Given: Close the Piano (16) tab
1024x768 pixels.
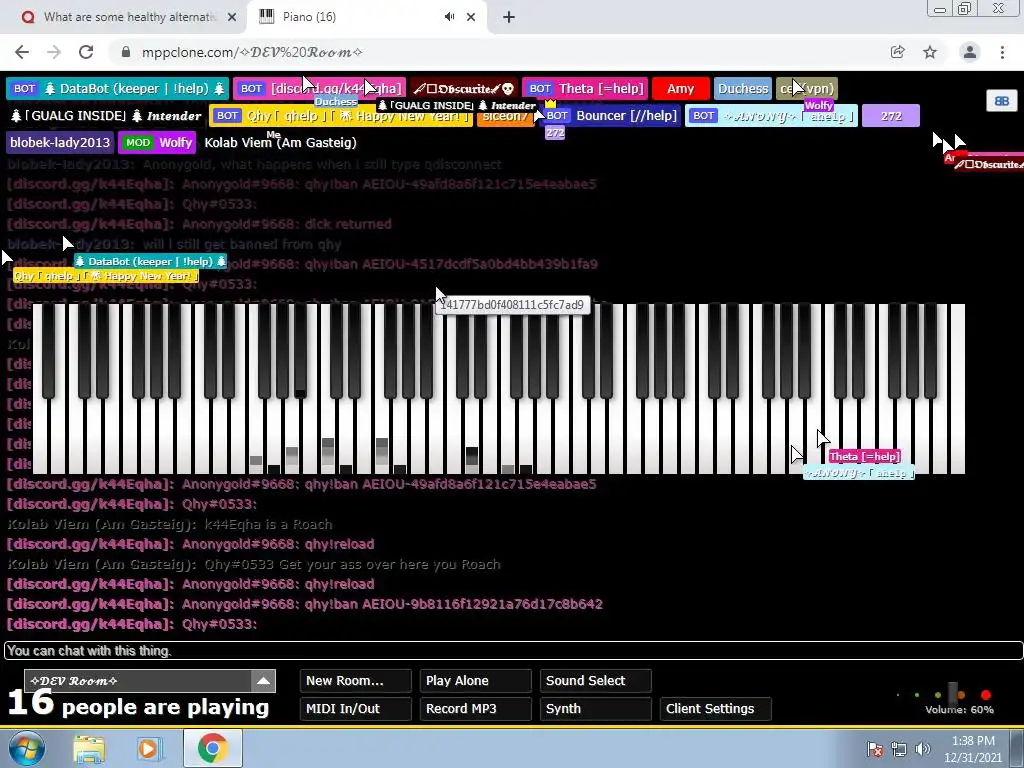Looking at the screenshot, I should click(x=471, y=17).
